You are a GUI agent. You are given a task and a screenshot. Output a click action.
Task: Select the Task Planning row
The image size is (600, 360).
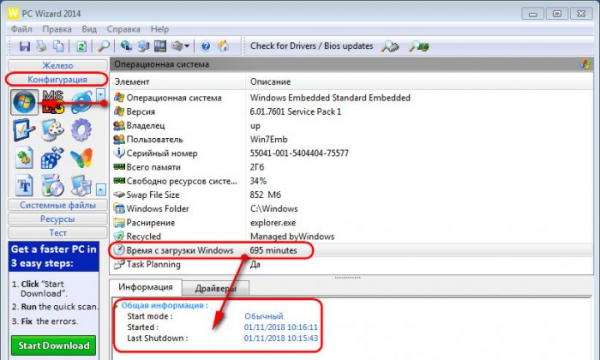click(x=351, y=264)
